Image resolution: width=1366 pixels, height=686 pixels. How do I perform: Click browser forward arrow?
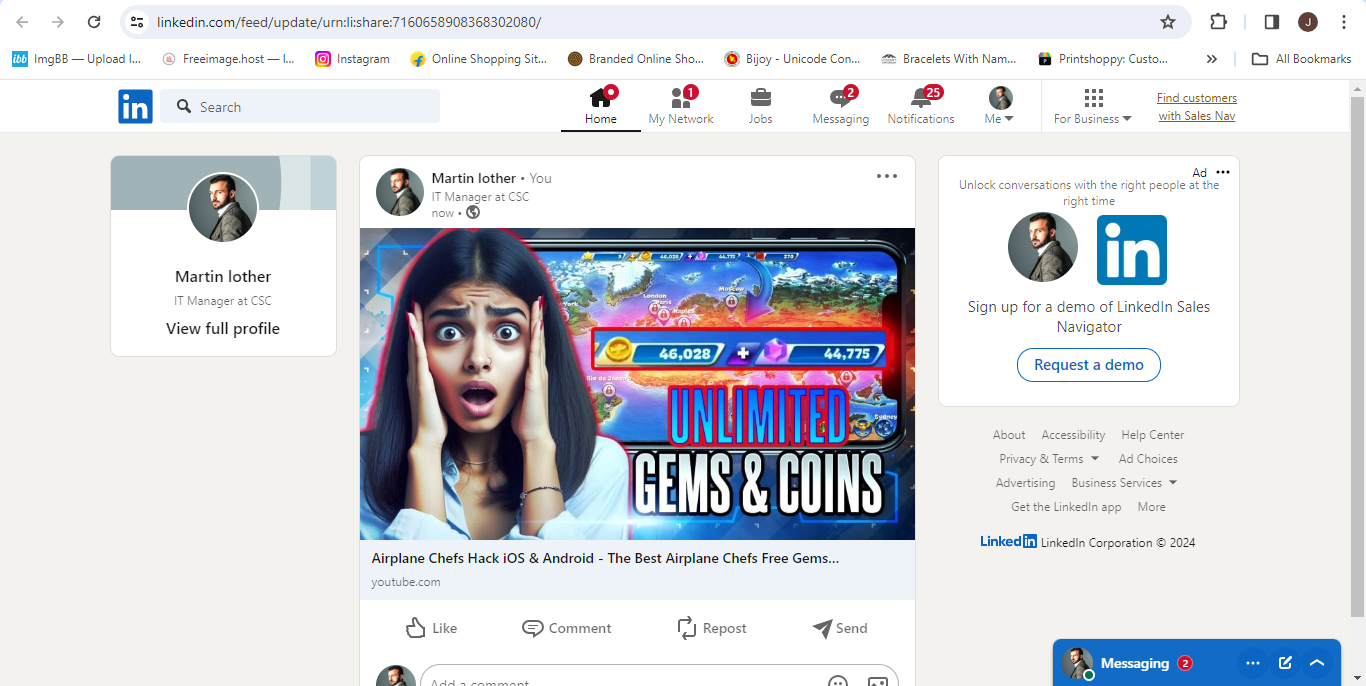click(58, 22)
